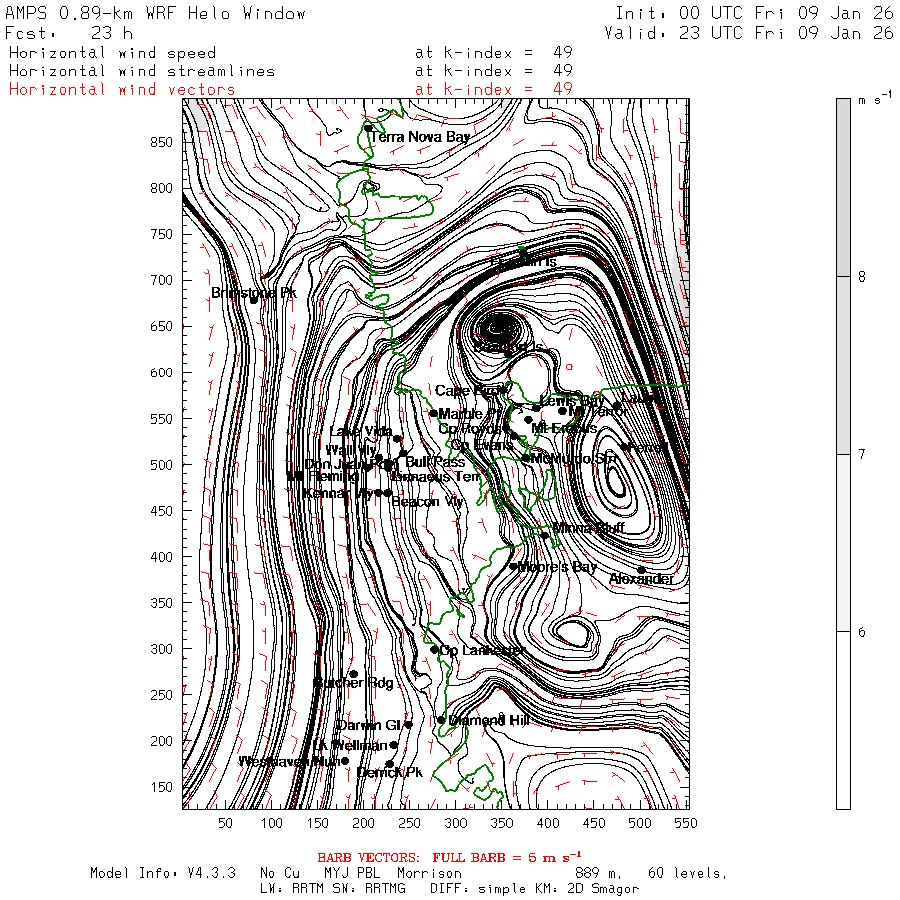Select the Darwin Gl station marker
This screenshot has height=900, width=900.
coord(408,725)
